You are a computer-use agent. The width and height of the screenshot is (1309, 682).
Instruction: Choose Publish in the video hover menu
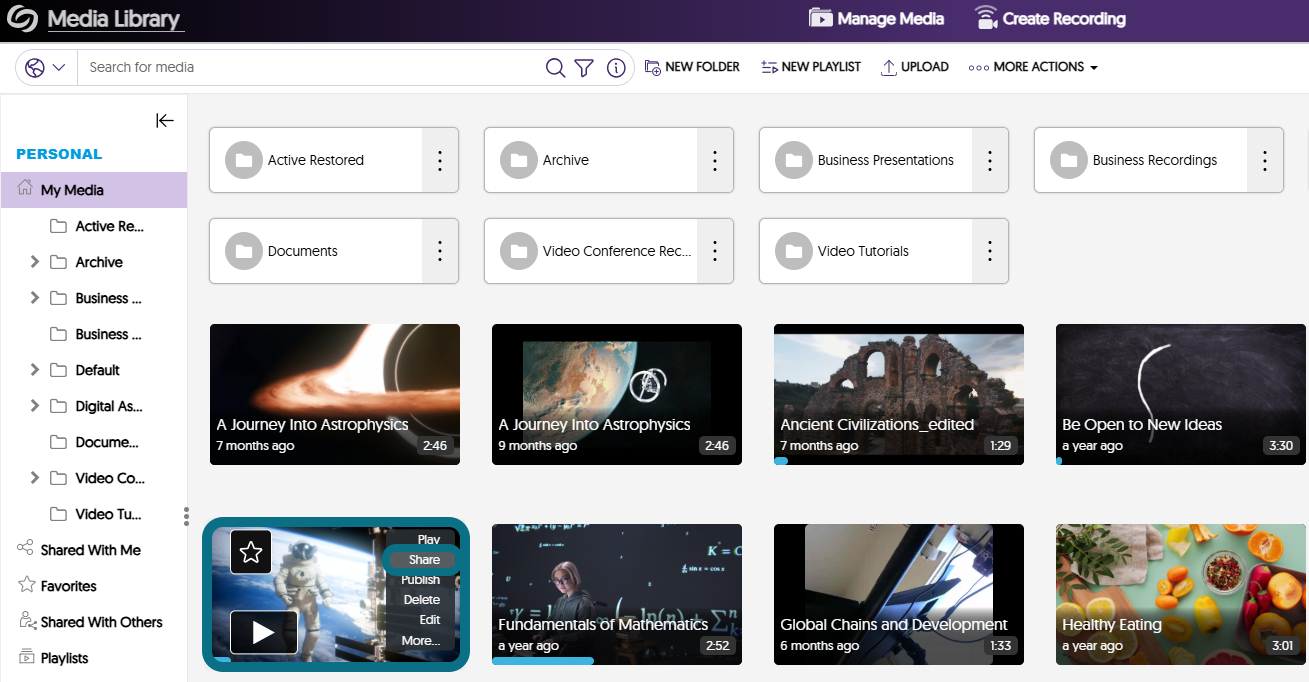[x=421, y=580]
